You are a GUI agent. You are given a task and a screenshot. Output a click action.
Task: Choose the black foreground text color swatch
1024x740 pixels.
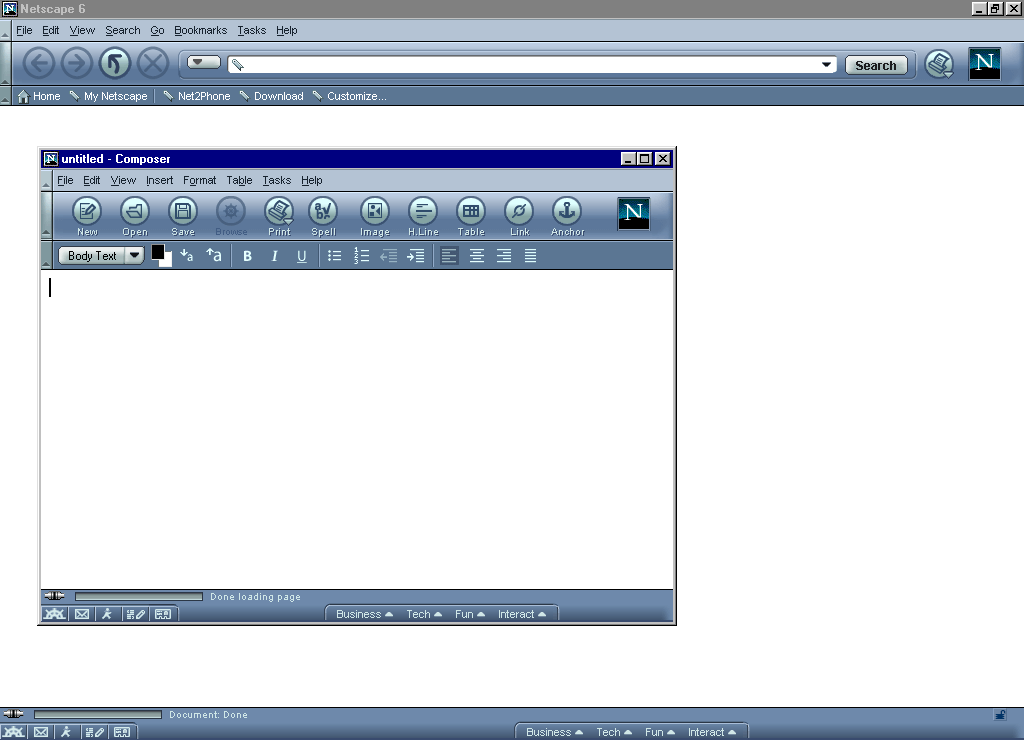[157, 251]
